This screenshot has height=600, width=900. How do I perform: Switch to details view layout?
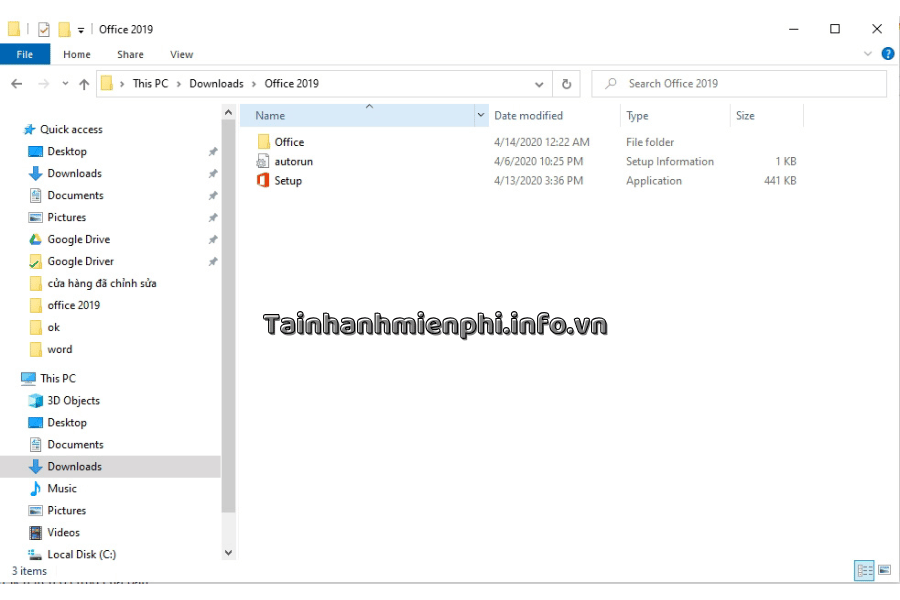pyautogui.click(x=864, y=570)
